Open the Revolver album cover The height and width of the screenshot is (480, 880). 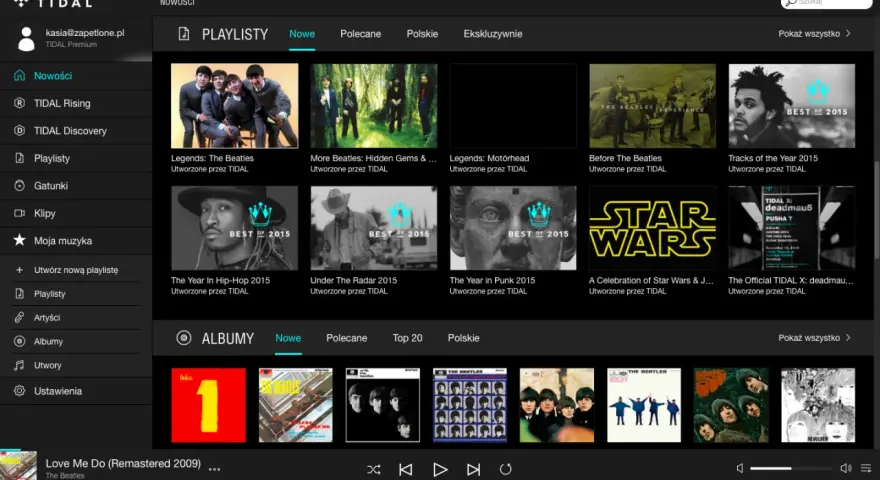pos(818,405)
